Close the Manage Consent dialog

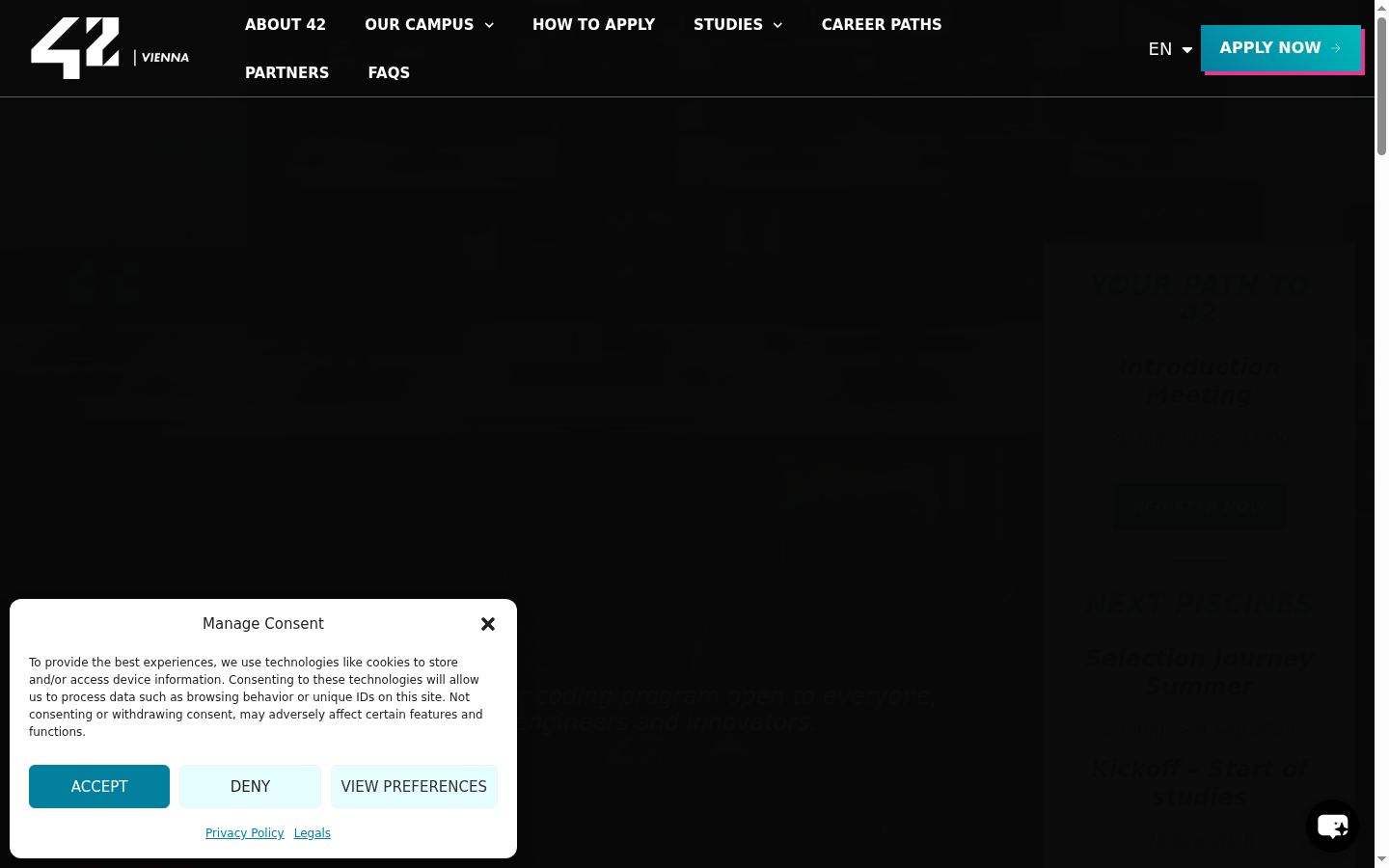pos(488,624)
